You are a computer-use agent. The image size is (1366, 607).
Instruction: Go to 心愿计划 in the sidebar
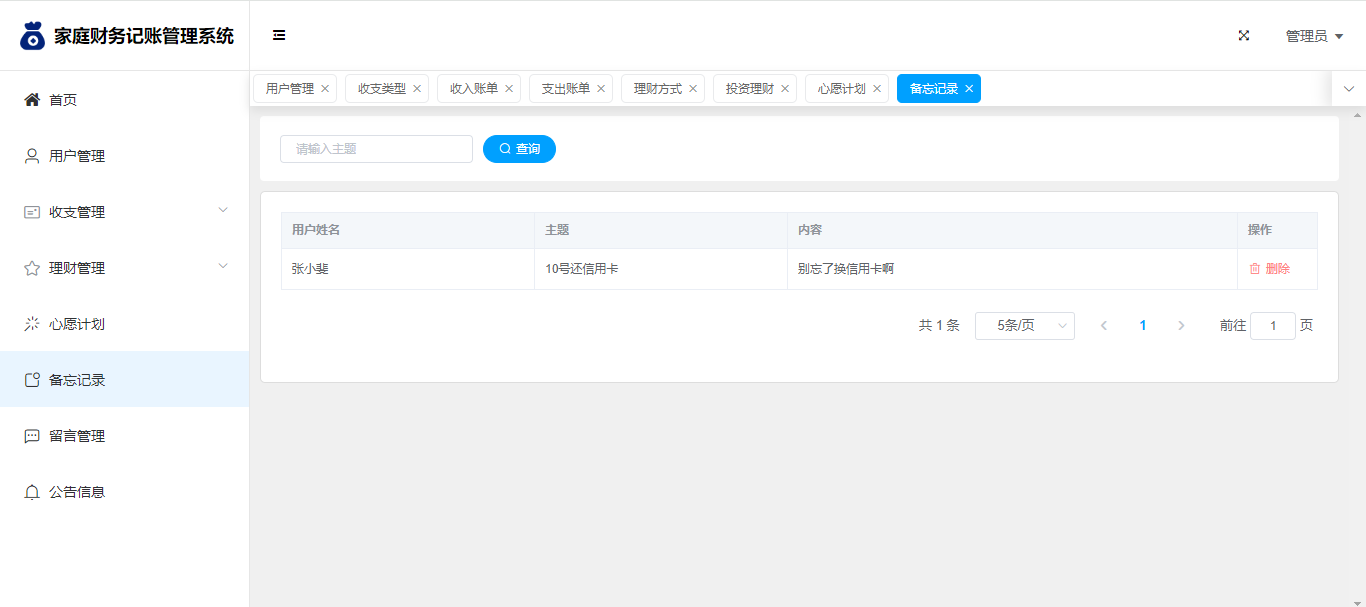pyautogui.click(x=76, y=324)
